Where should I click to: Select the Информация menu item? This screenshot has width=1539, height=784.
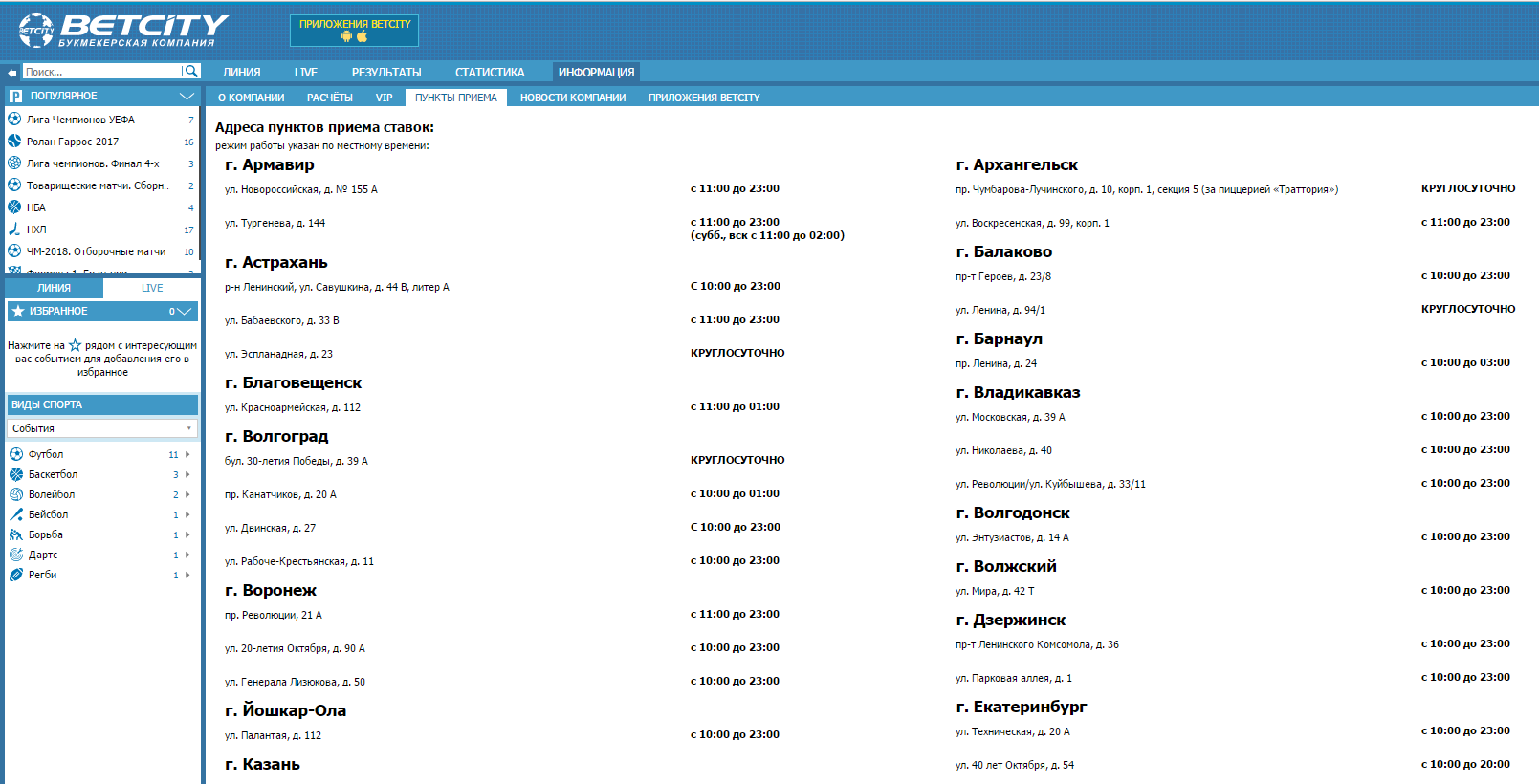(596, 73)
